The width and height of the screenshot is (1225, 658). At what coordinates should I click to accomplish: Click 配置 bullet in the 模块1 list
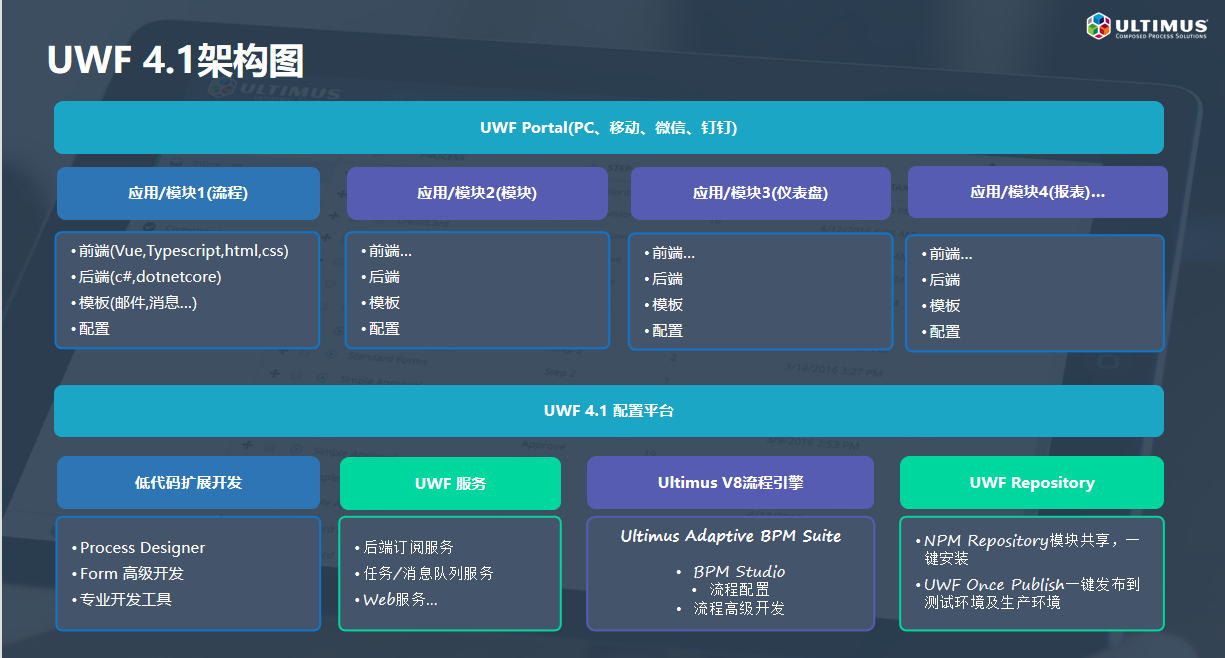click(90, 328)
